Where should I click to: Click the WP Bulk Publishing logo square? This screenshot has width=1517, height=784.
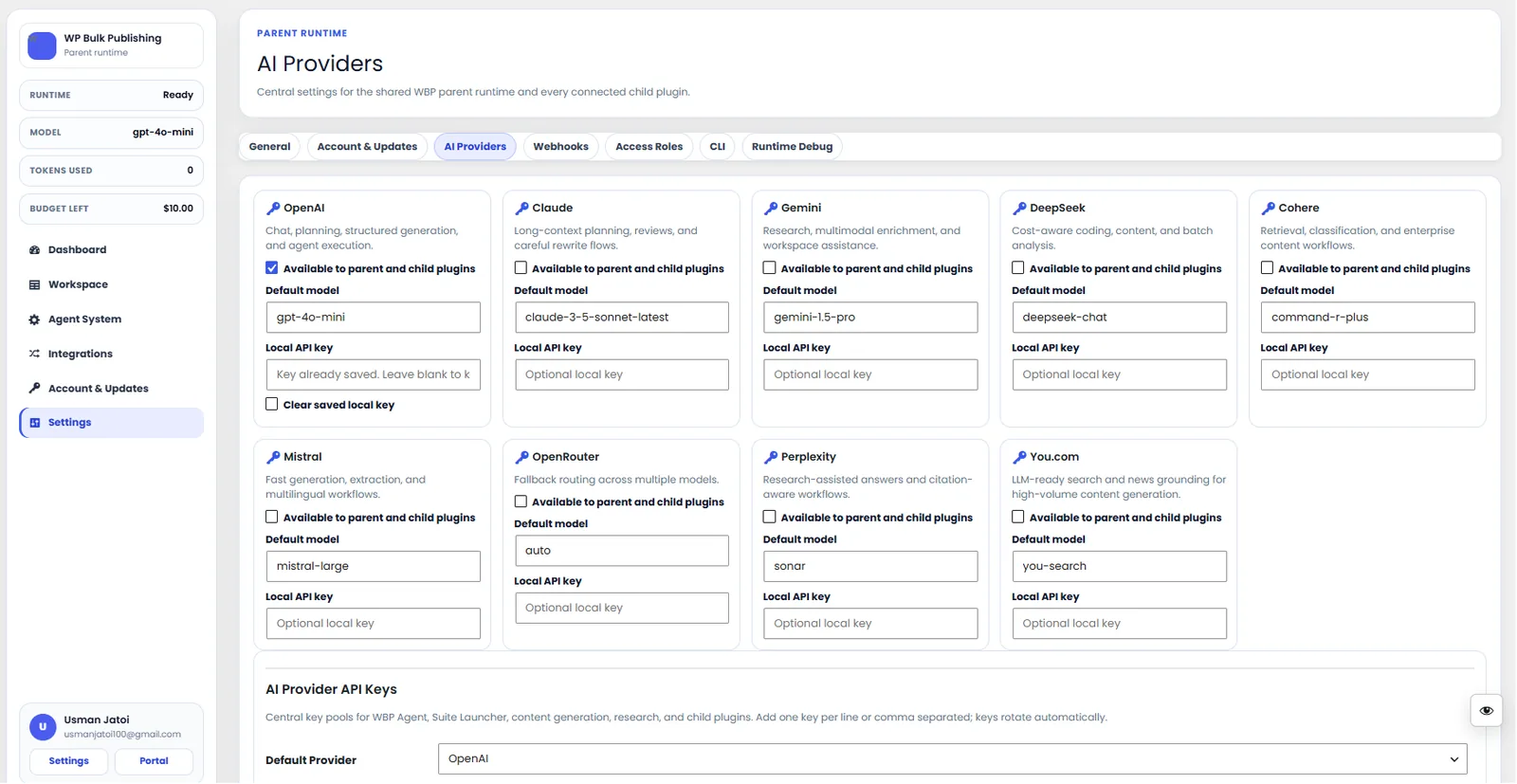click(x=42, y=46)
